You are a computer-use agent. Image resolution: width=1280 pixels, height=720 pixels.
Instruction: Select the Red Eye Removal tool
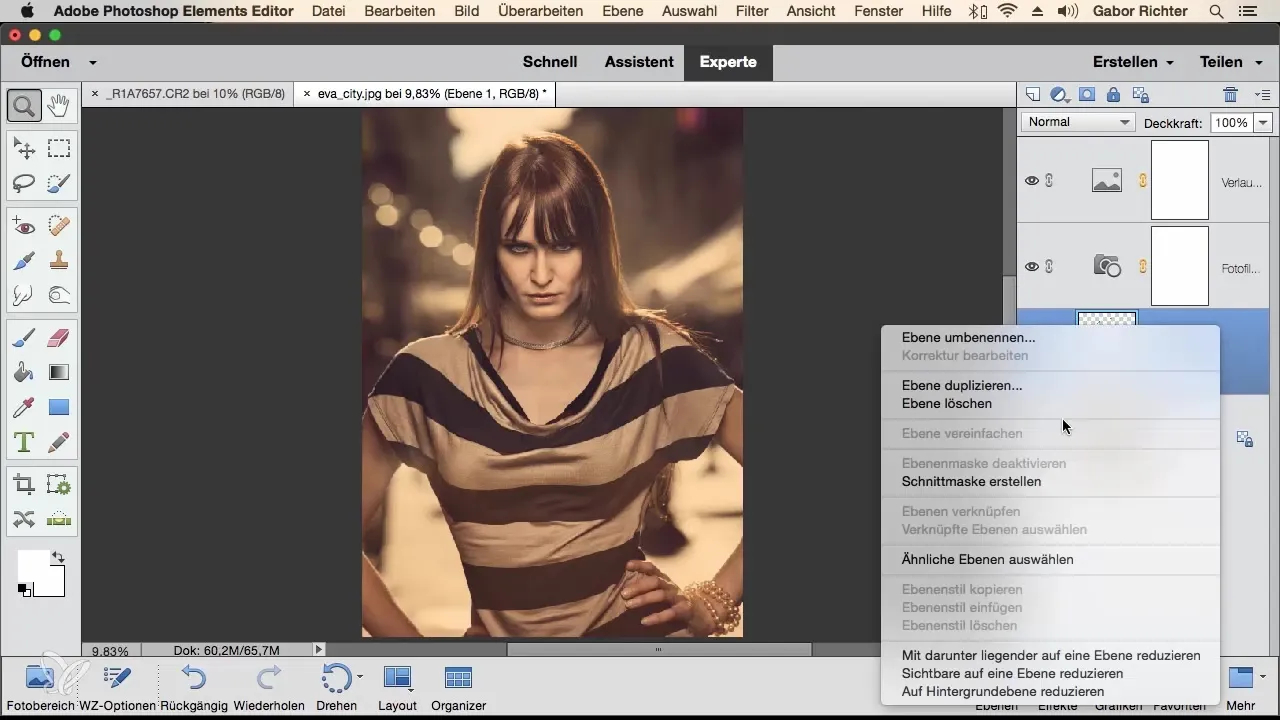click(x=24, y=227)
